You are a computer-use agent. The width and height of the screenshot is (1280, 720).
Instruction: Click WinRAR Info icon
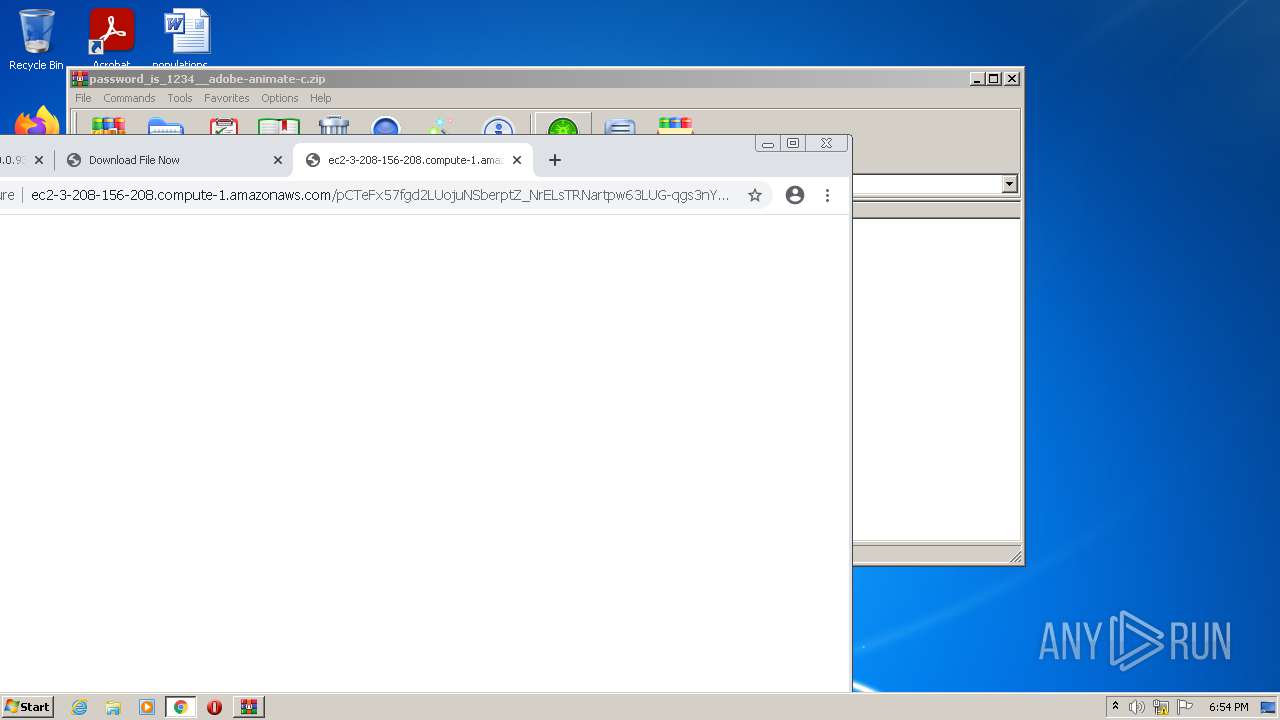pos(498,126)
